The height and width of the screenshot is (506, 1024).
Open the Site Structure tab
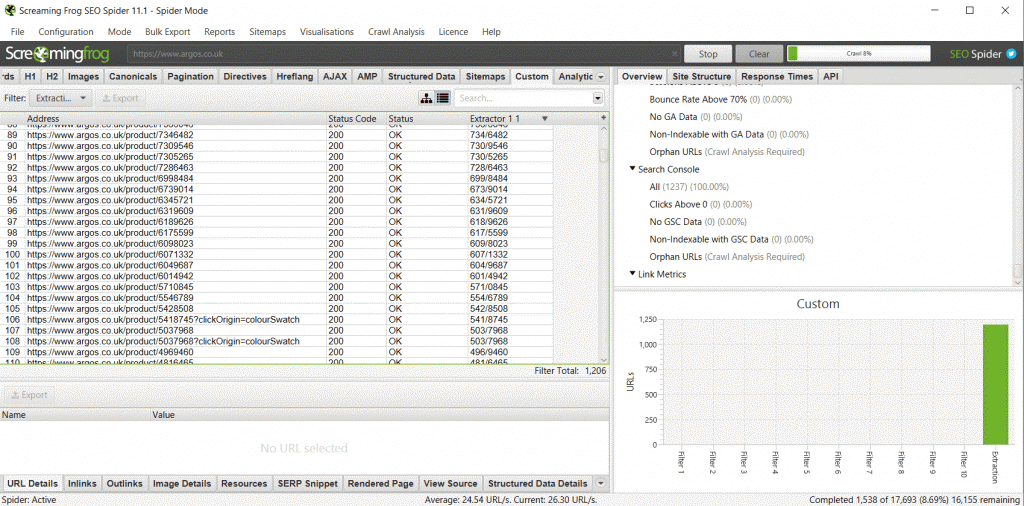tap(702, 76)
